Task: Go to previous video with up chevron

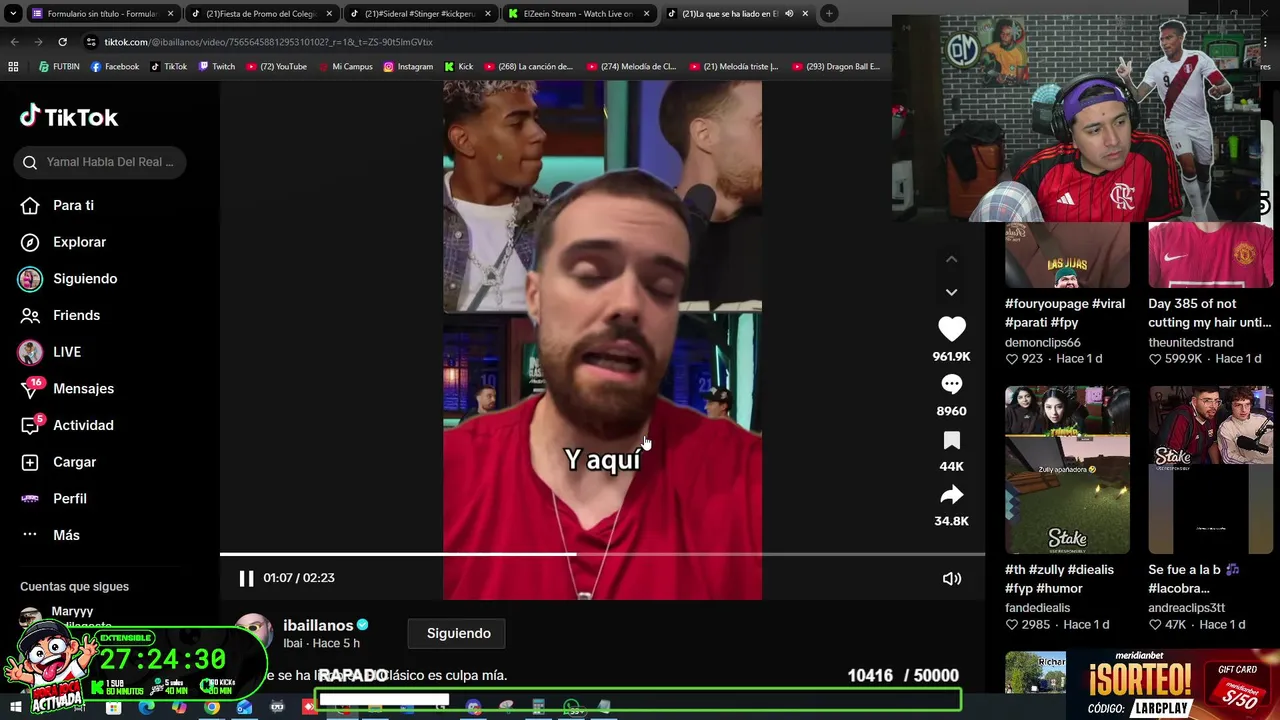Action: click(x=952, y=259)
